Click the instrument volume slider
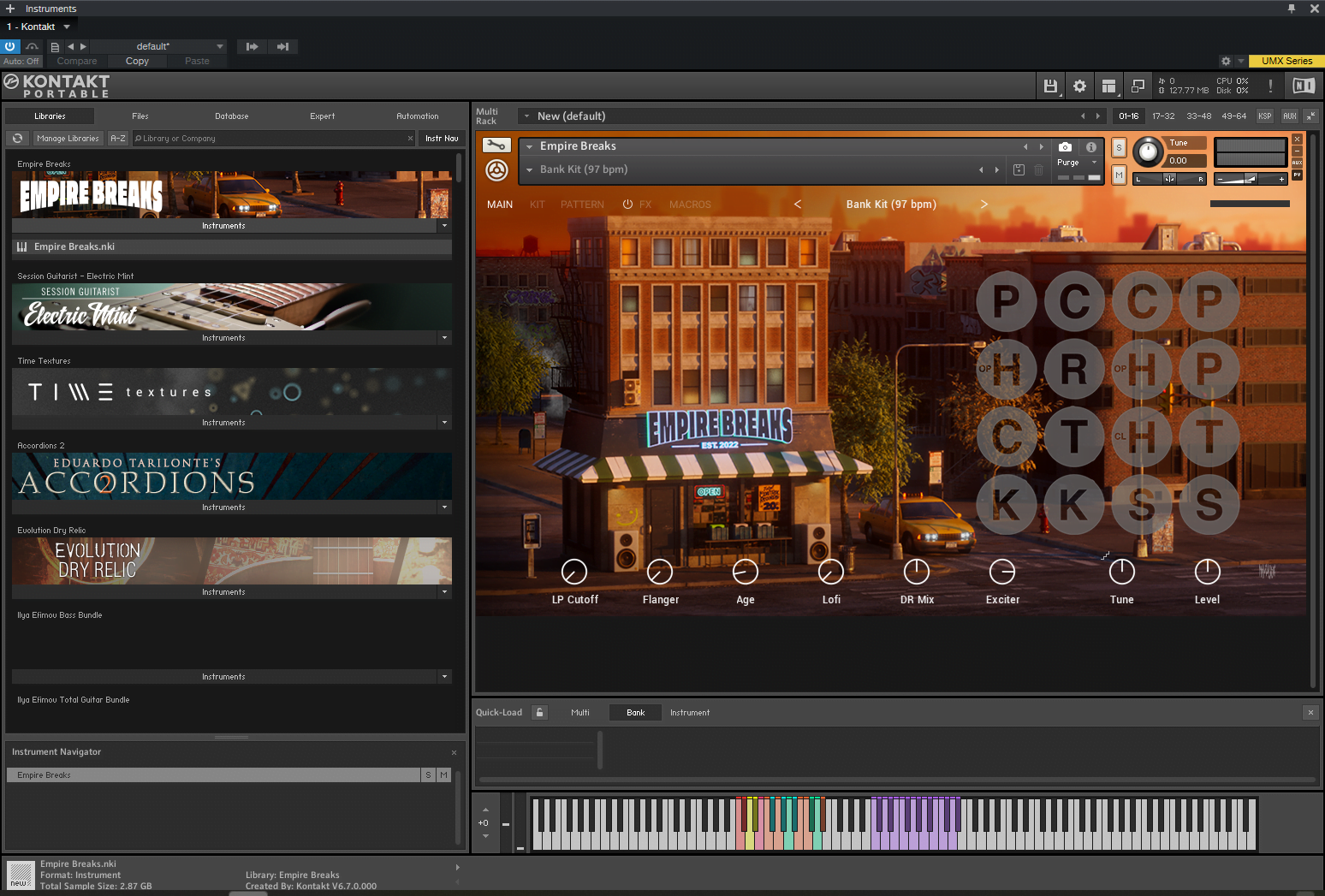The width and height of the screenshot is (1325, 896). click(x=1251, y=179)
